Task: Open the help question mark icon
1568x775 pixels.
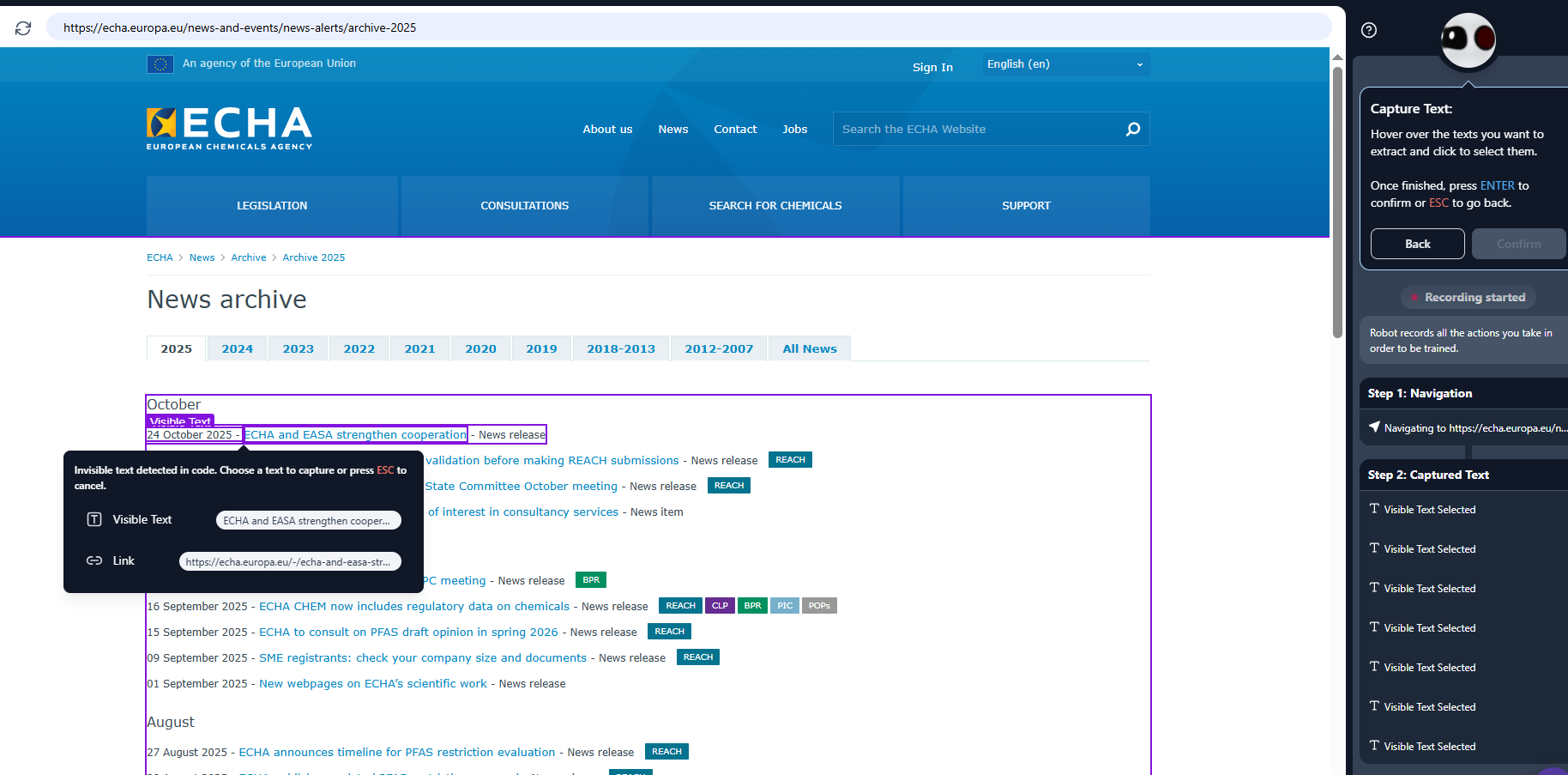Action: [1369, 30]
